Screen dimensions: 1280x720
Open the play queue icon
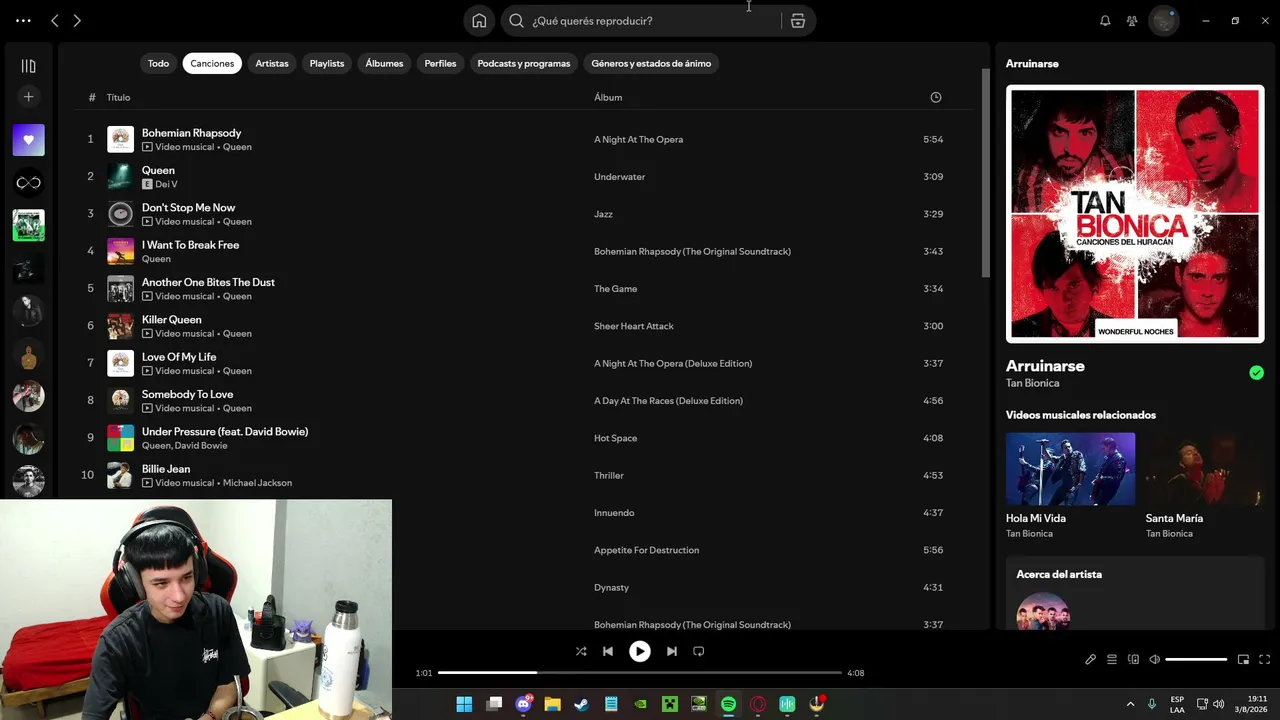click(x=1112, y=660)
